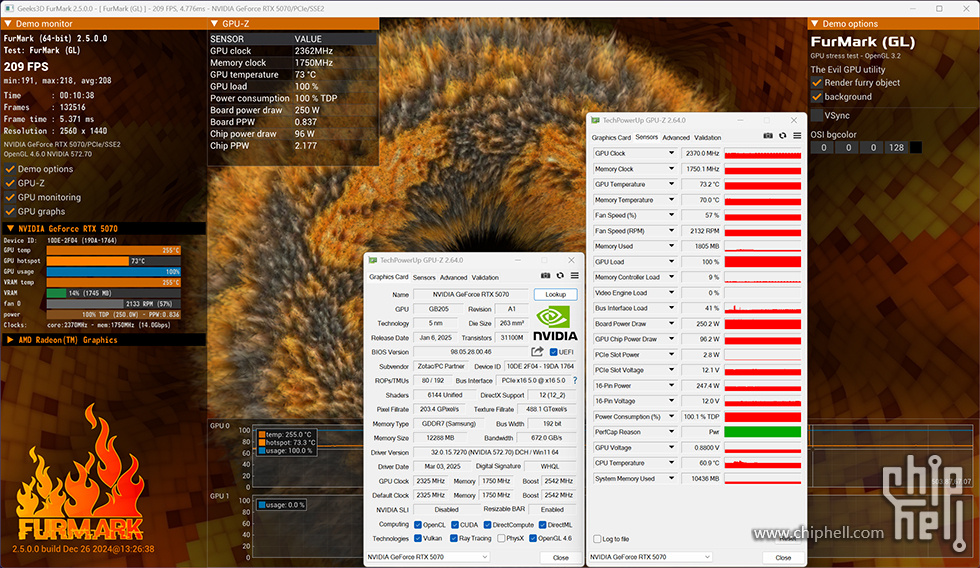Collapse the NVIDIA GeForce RTX 5070 section
This screenshot has width=980, height=568.
pyautogui.click(x=10, y=229)
